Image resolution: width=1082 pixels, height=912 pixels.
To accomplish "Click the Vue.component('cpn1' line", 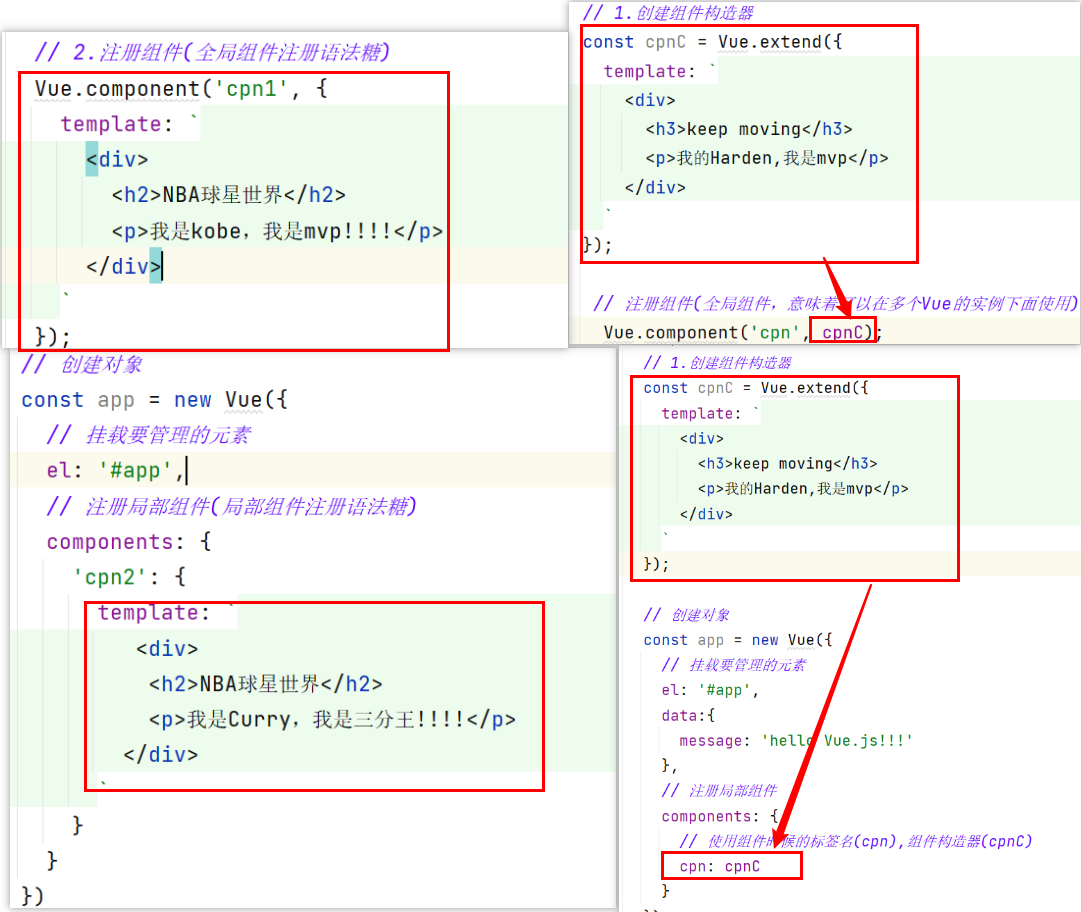I will click(180, 89).
